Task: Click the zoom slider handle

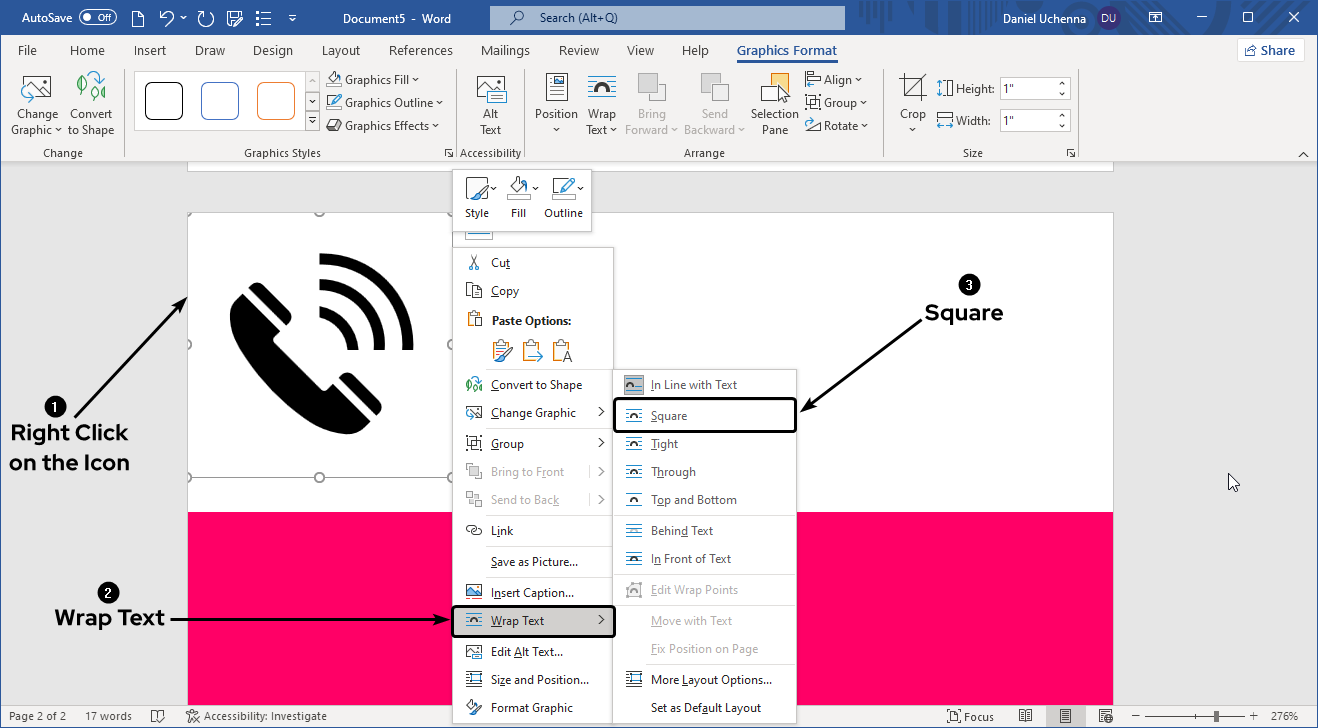Action: pos(1216,716)
